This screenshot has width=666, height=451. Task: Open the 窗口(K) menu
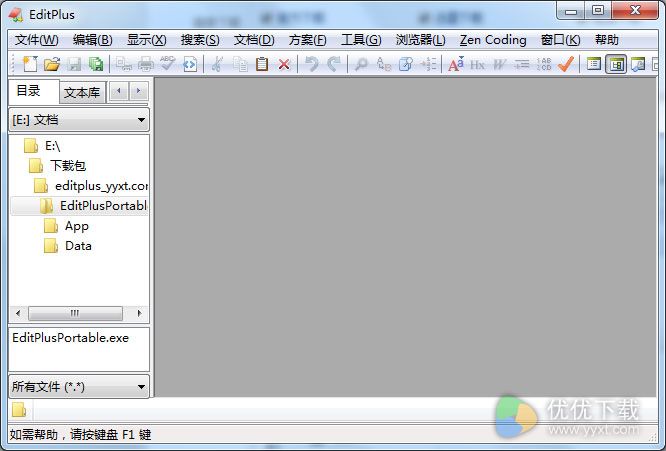(x=561, y=40)
